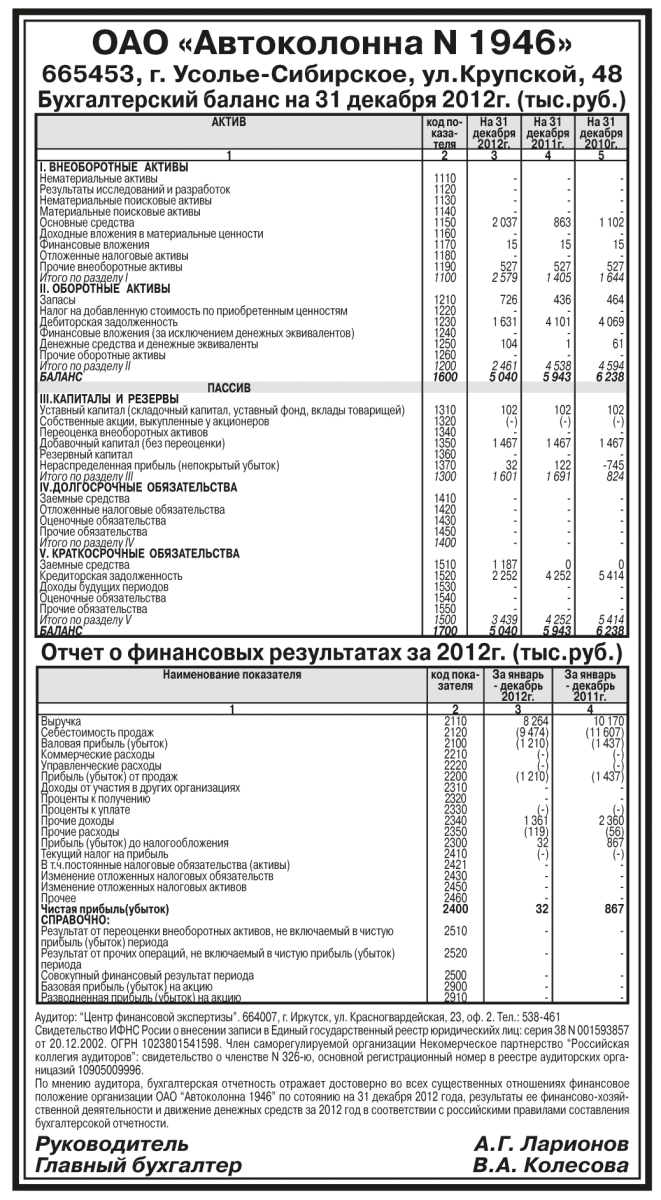Click the heading Отчет о финансовых результатах за 2012г.
Image resolution: width=661 pixels, height=1200 pixels.
pos(330,653)
